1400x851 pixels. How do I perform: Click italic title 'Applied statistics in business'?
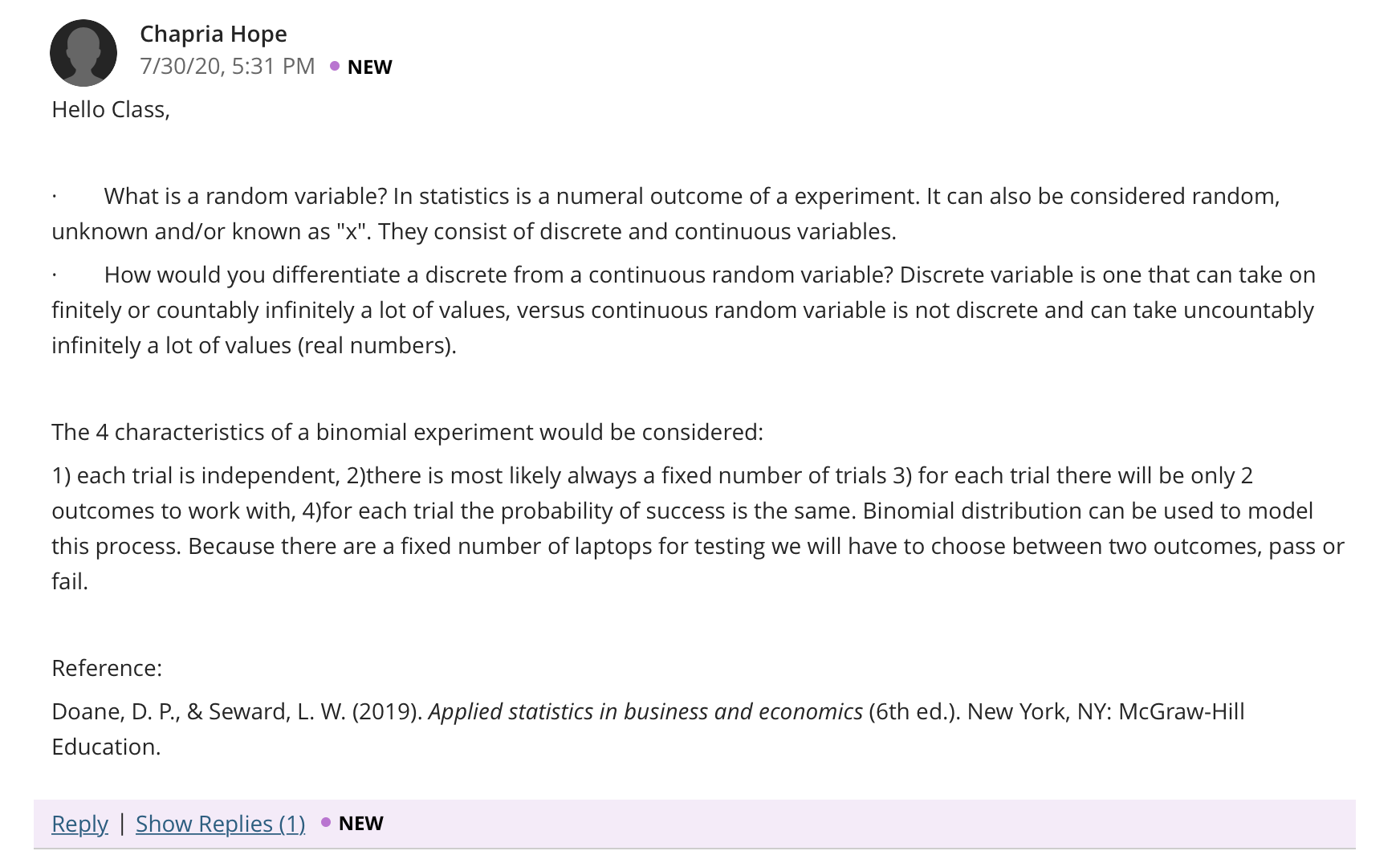pyautogui.click(x=645, y=711)
